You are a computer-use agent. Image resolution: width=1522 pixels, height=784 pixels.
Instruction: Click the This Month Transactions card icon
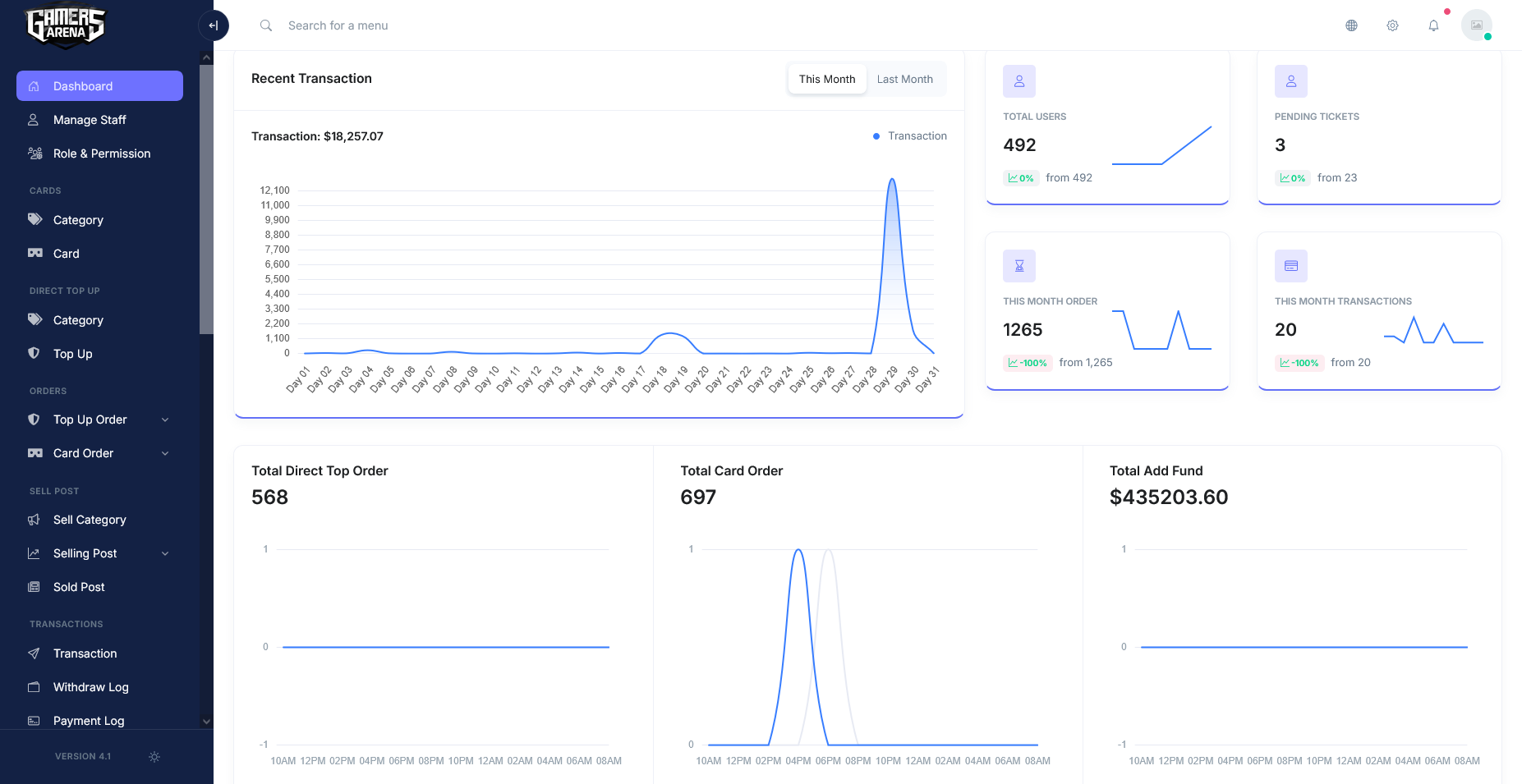click(x=1291, y=266)
